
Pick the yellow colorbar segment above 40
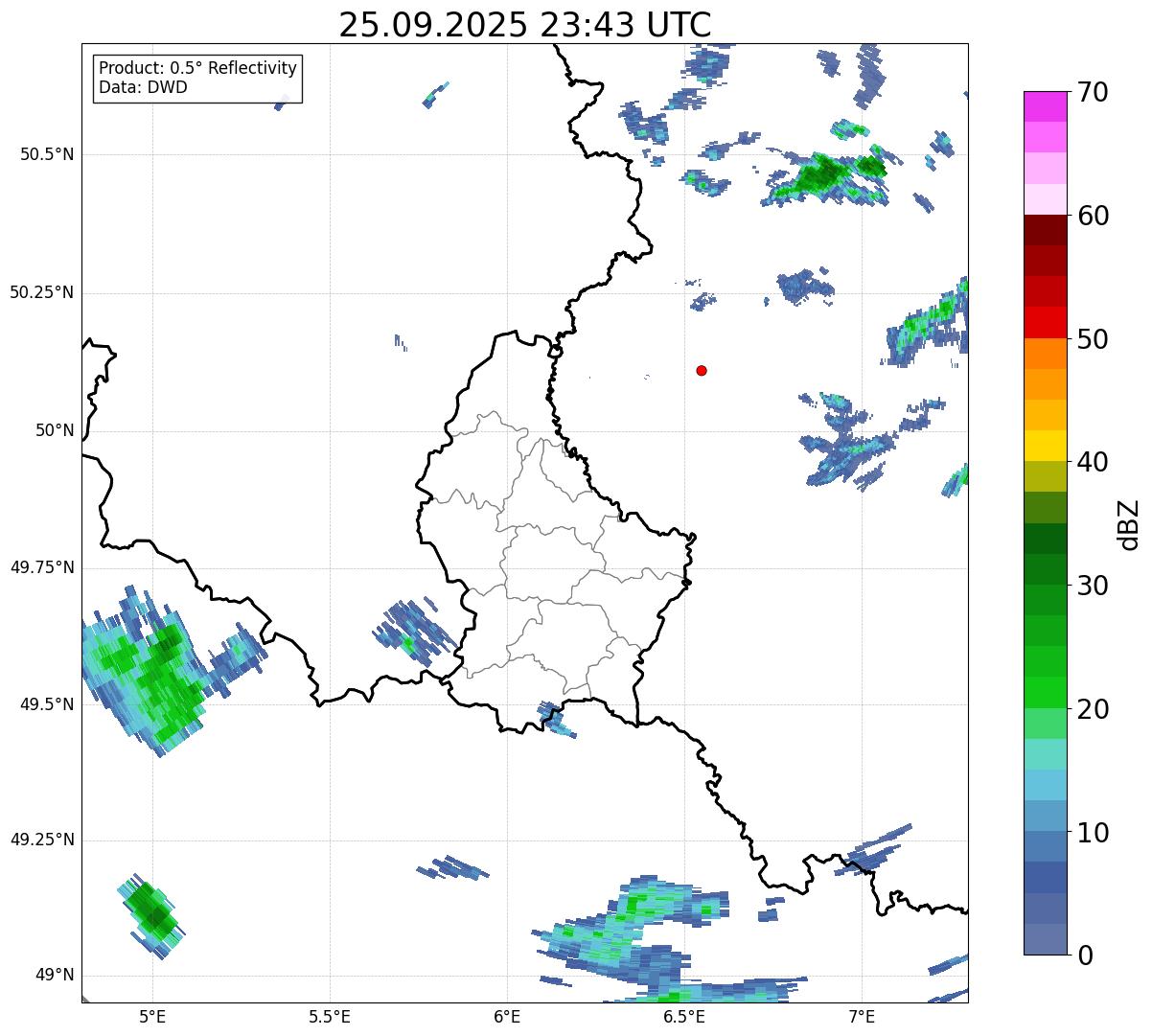click(x=1045, y=446)
